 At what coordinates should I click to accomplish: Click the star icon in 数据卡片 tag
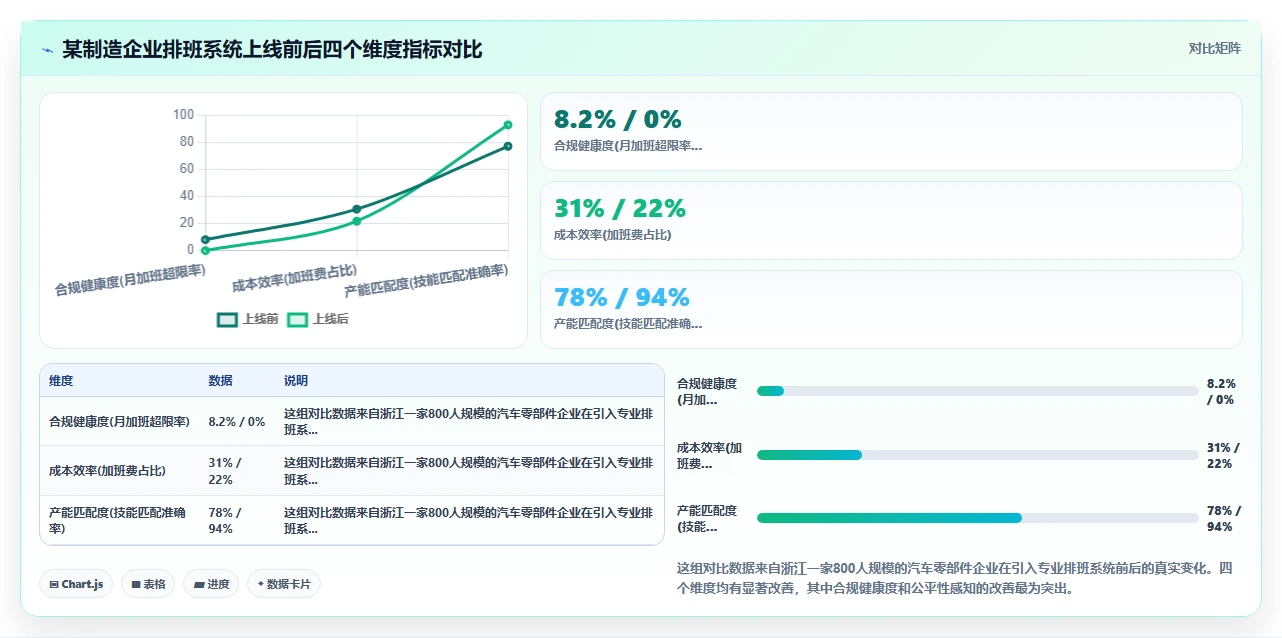pos(261,584)
